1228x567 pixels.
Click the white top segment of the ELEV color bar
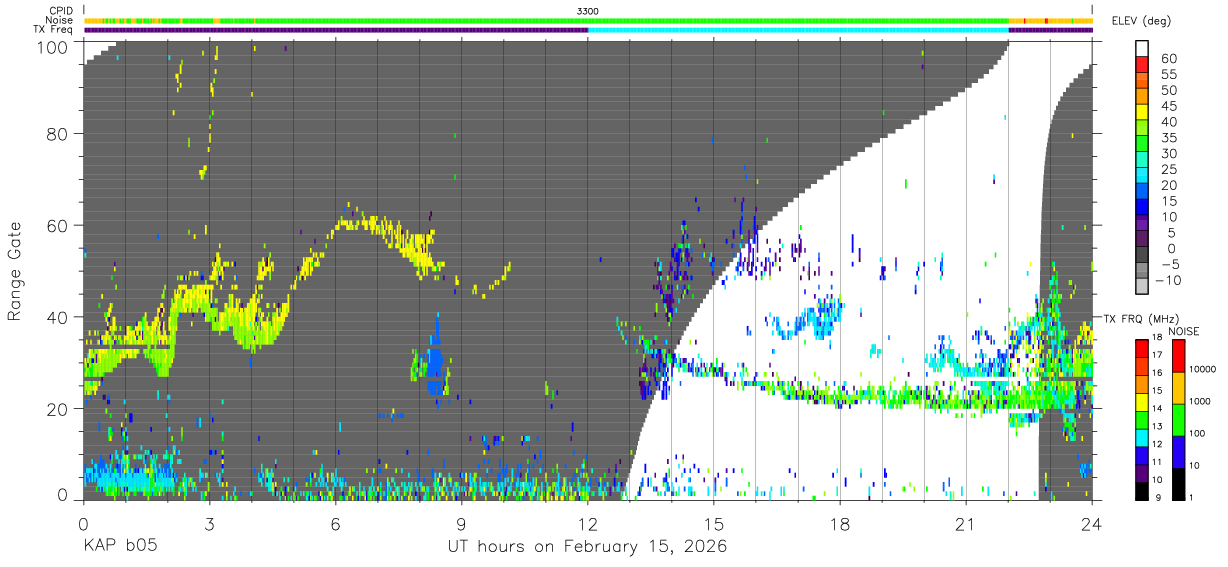pos(1143,50)
